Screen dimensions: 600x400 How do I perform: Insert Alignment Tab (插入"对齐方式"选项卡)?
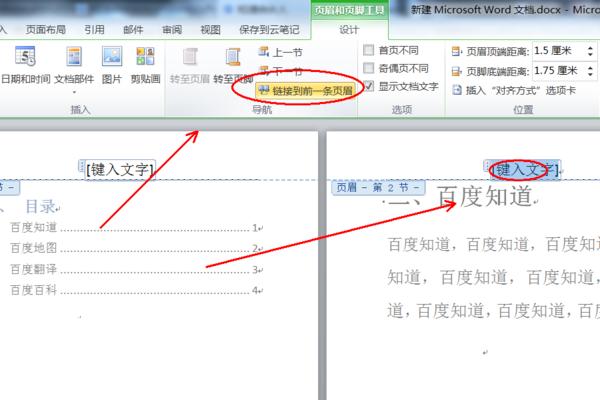(x=514, y=90)
